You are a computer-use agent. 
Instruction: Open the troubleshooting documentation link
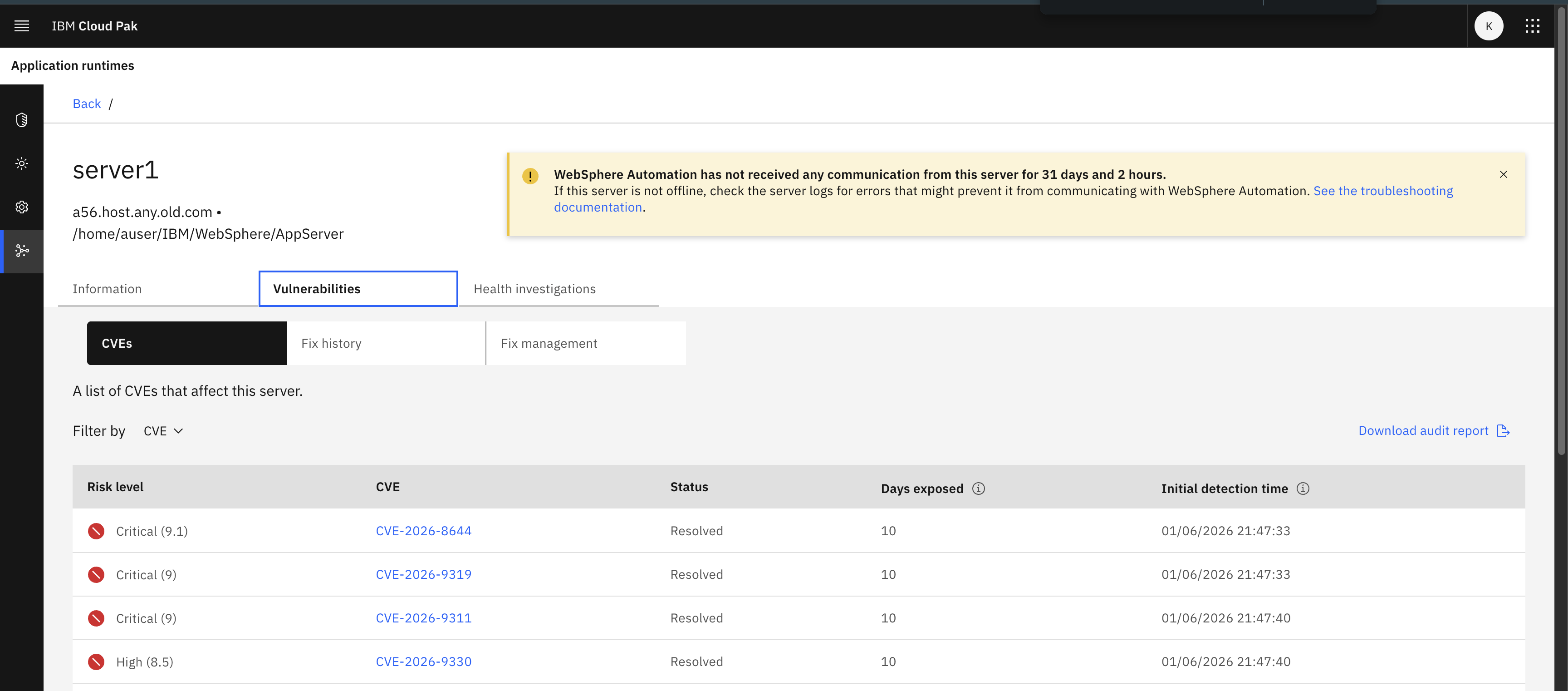click(x=1383, y=191)
